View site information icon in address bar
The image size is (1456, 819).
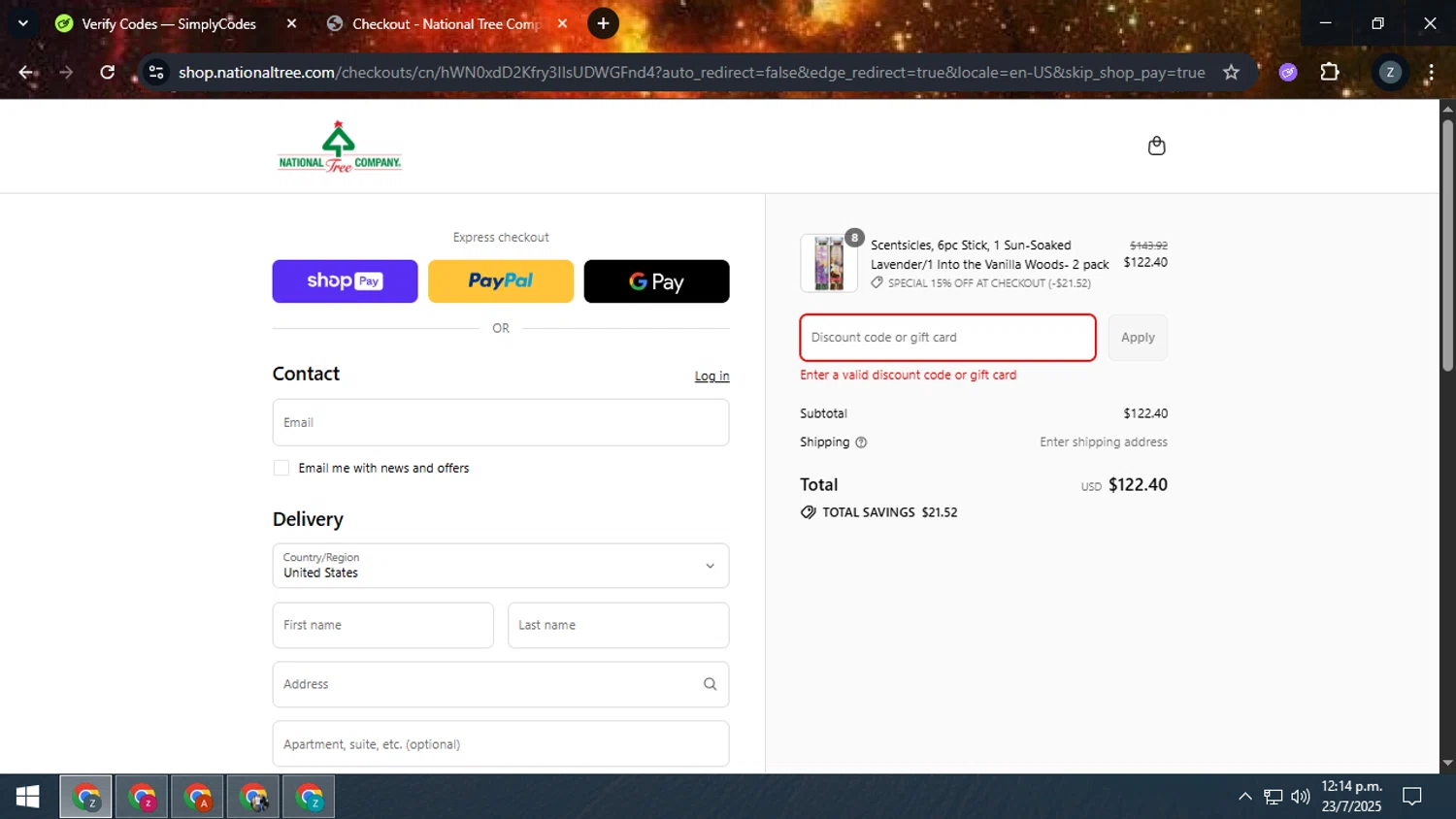(156, 72)
